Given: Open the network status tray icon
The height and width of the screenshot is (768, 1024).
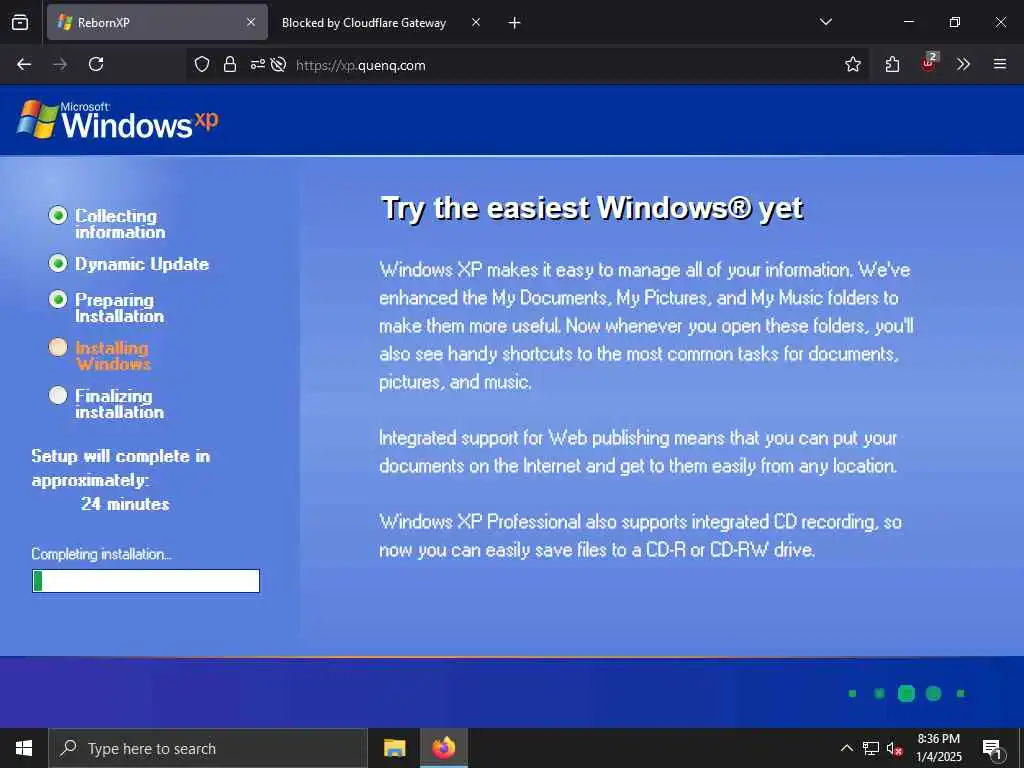Looking at the screenshot, I should 871,748.
